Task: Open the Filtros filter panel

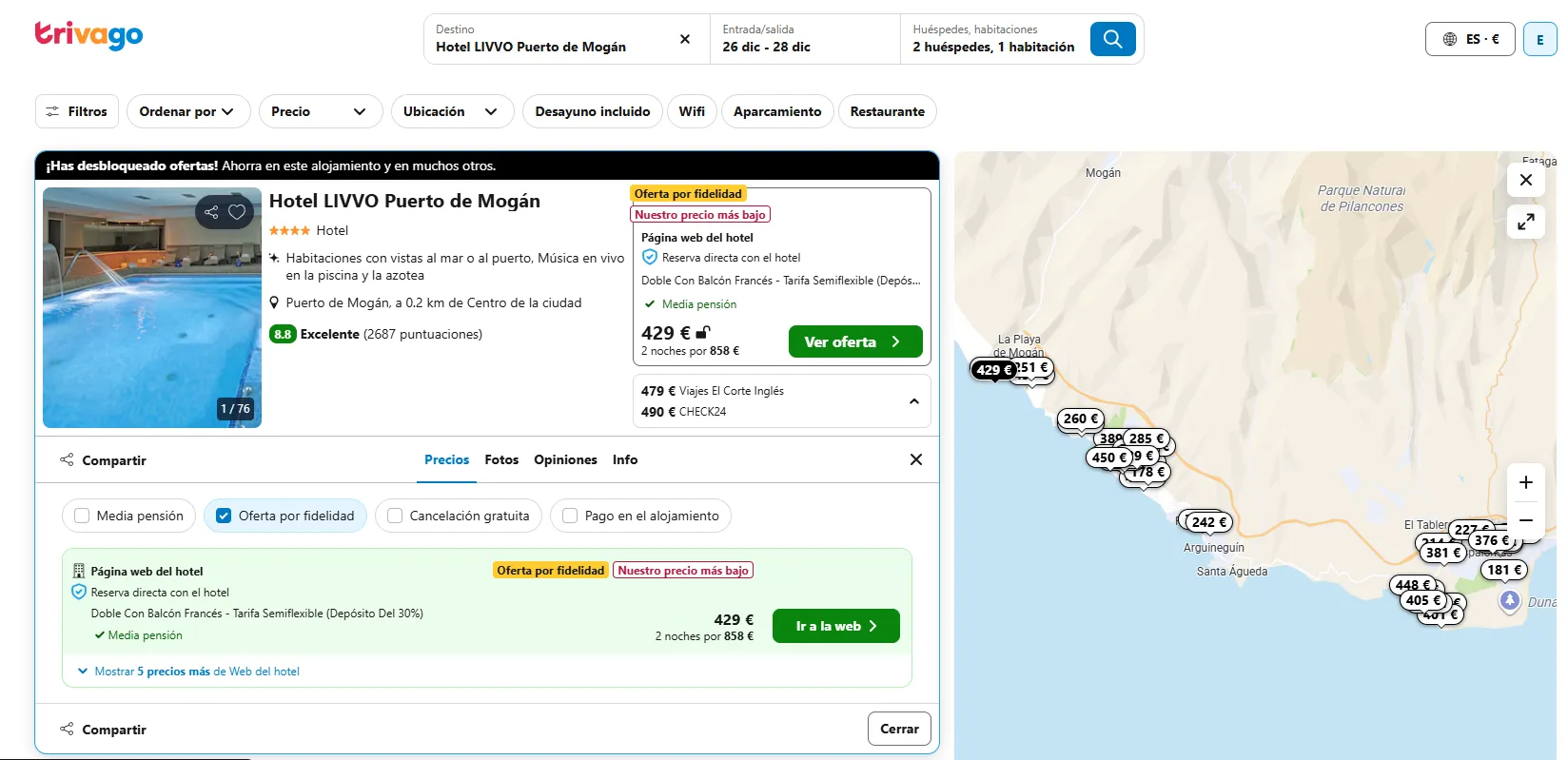Action: (77, 111)
